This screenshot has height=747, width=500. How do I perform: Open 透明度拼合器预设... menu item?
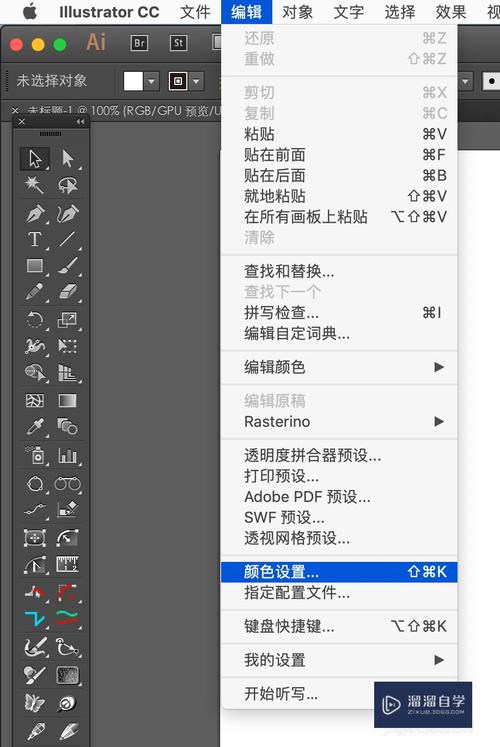pos(339,455)
